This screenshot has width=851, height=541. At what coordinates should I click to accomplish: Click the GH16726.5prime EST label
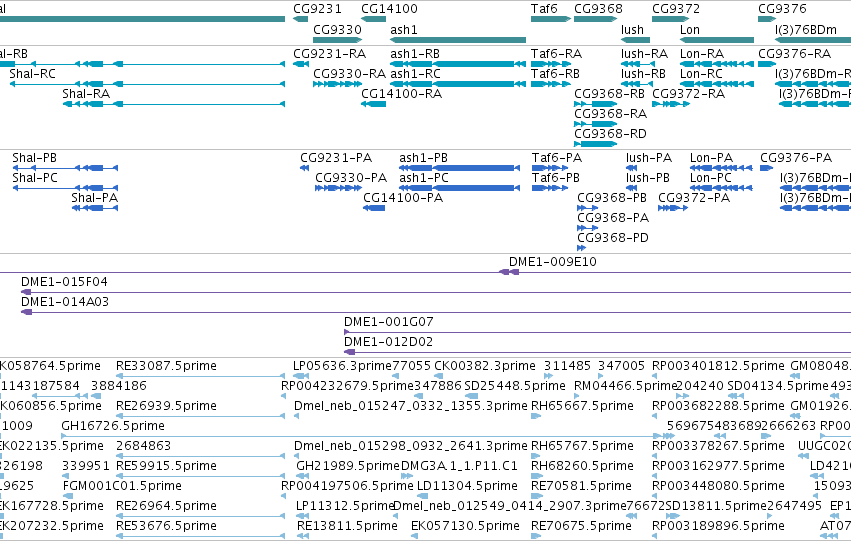click(x=113, y=425)
